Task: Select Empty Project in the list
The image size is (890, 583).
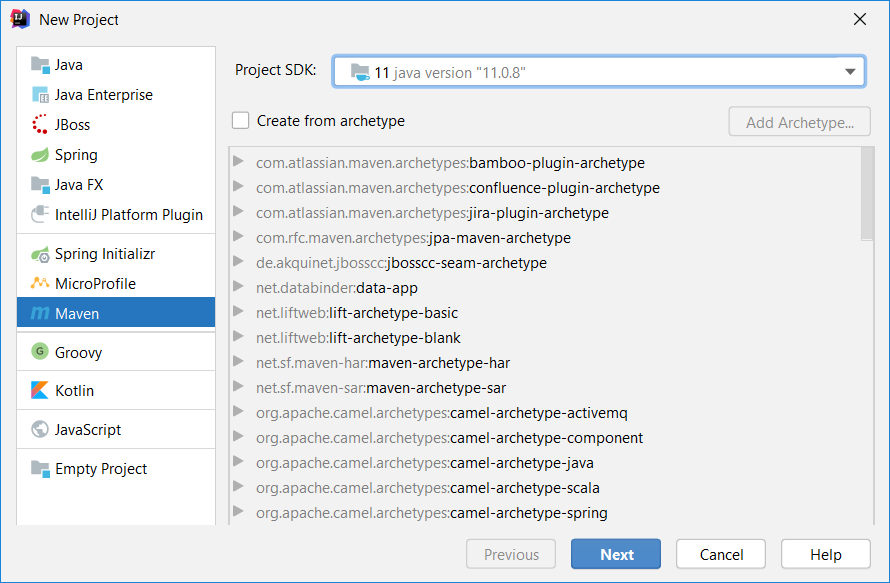Action: [x=101, y=469]
